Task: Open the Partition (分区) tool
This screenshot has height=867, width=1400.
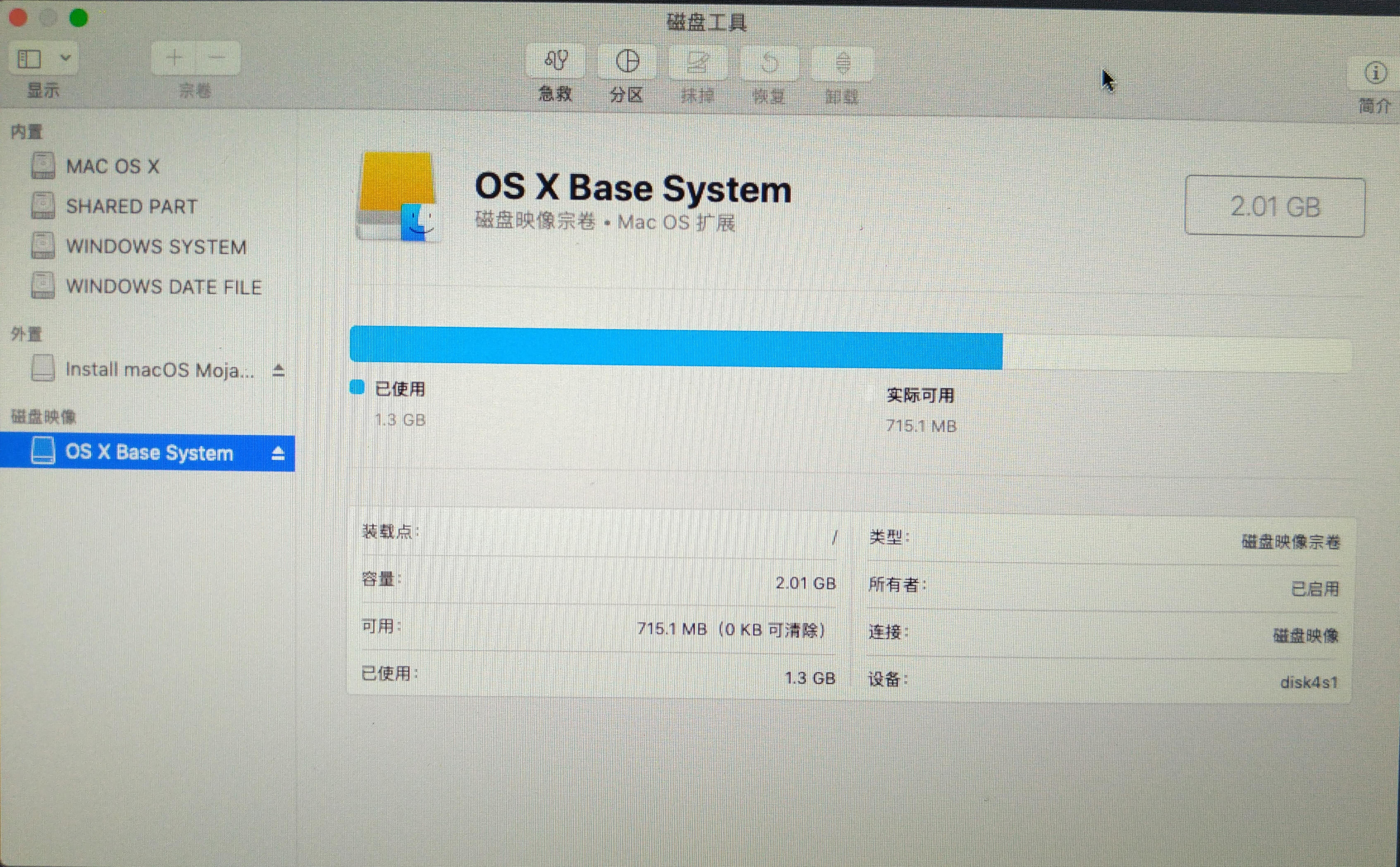Action: coord(627,69)
